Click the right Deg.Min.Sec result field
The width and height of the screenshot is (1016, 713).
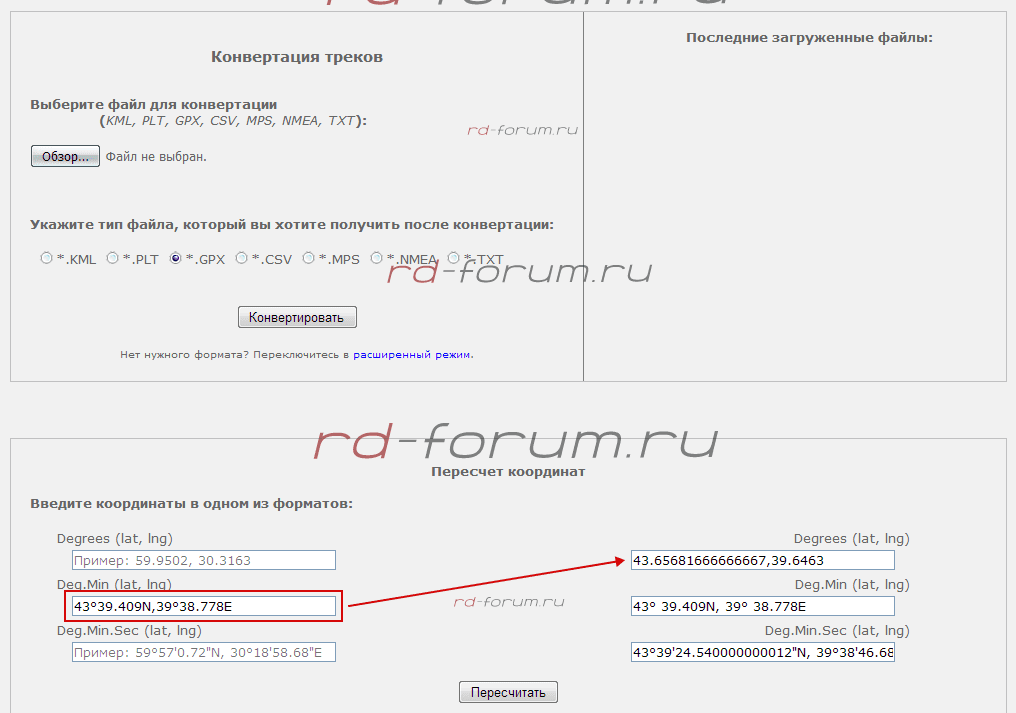tap(762, 652)
